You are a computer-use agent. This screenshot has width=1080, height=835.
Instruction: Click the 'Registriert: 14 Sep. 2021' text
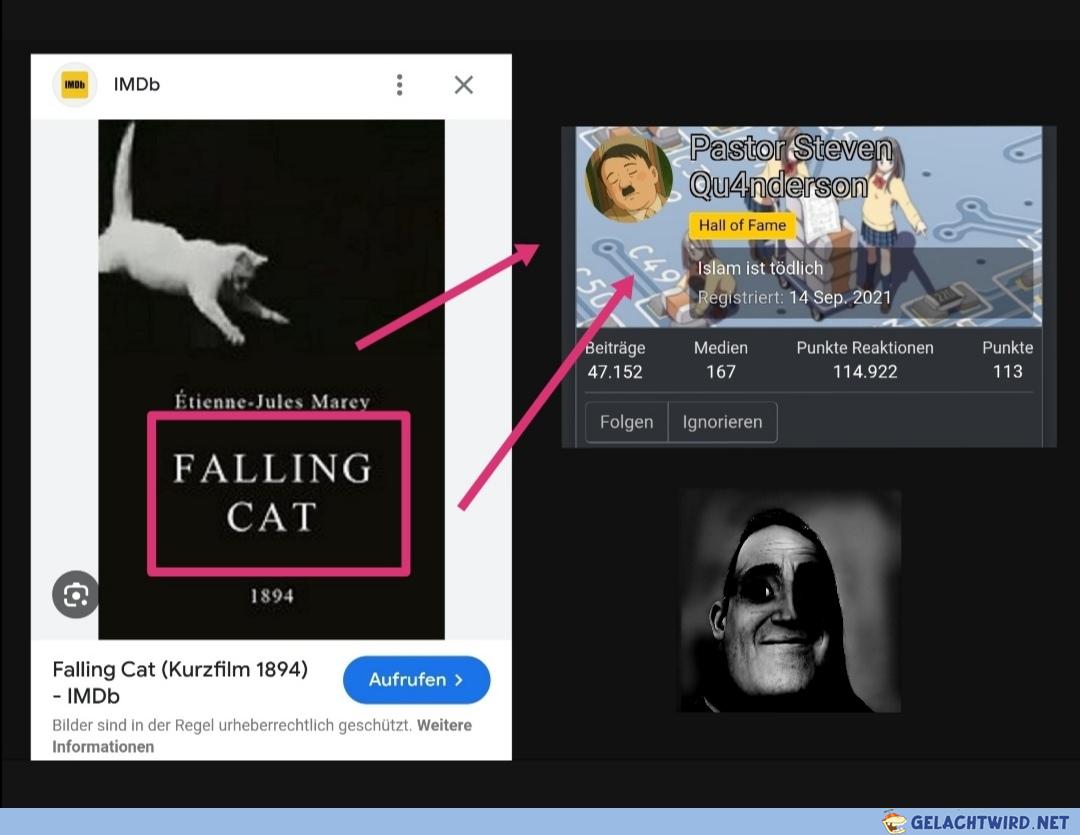point(794,298)
